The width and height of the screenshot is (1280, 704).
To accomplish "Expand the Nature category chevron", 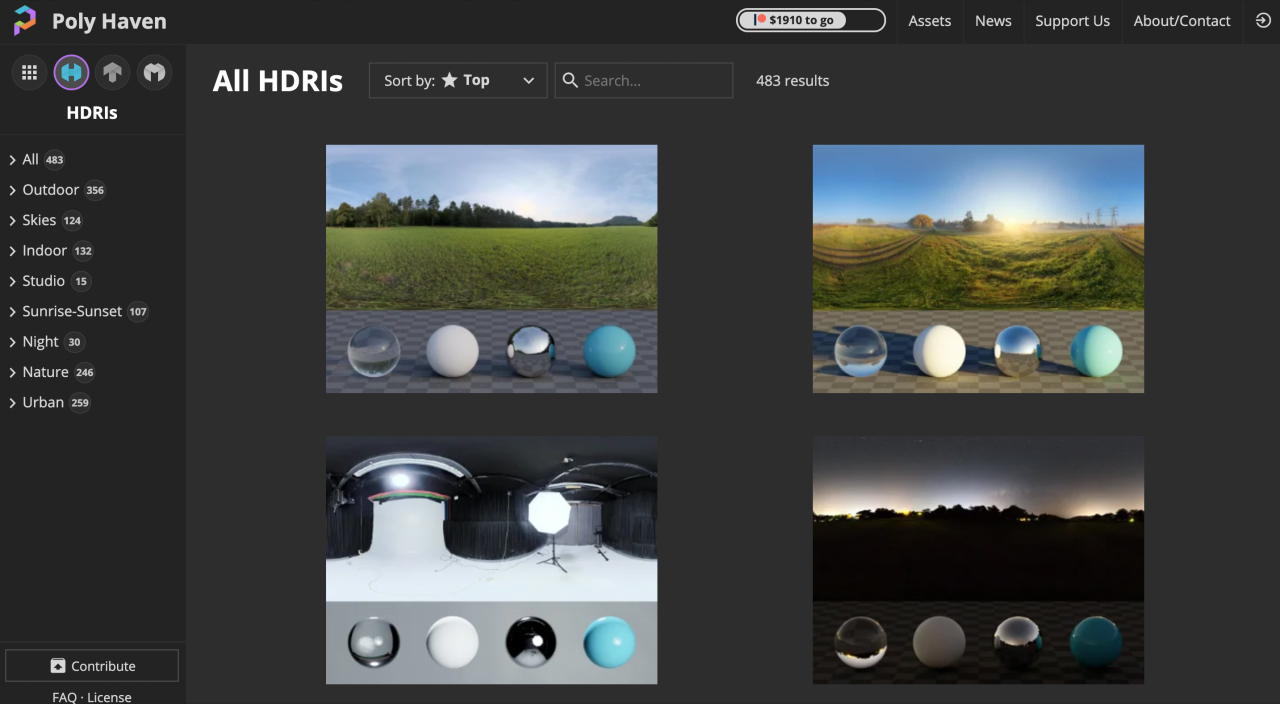I will (x=12, y=372).
